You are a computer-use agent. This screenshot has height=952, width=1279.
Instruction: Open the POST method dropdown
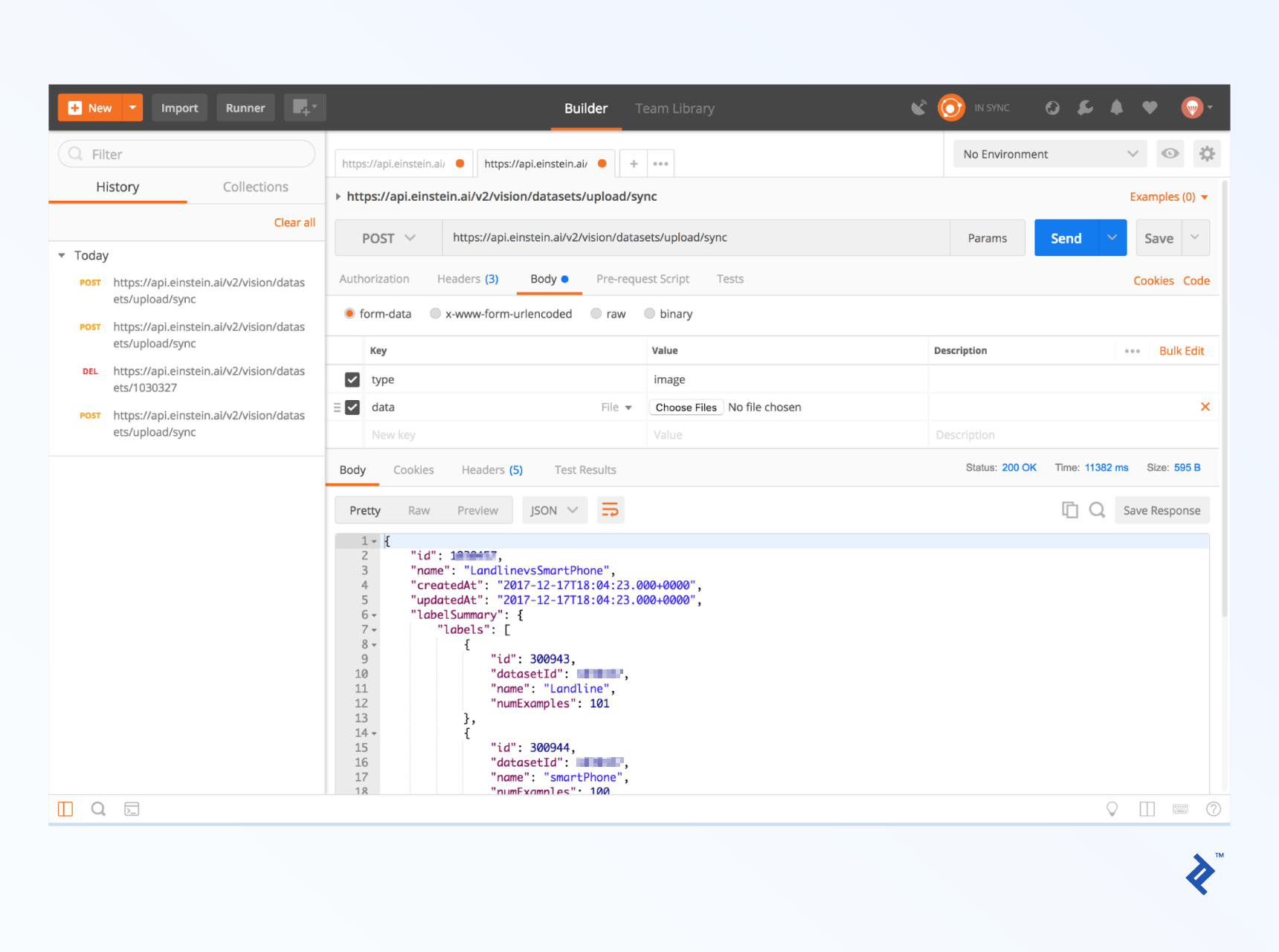(x=387, y=237)
